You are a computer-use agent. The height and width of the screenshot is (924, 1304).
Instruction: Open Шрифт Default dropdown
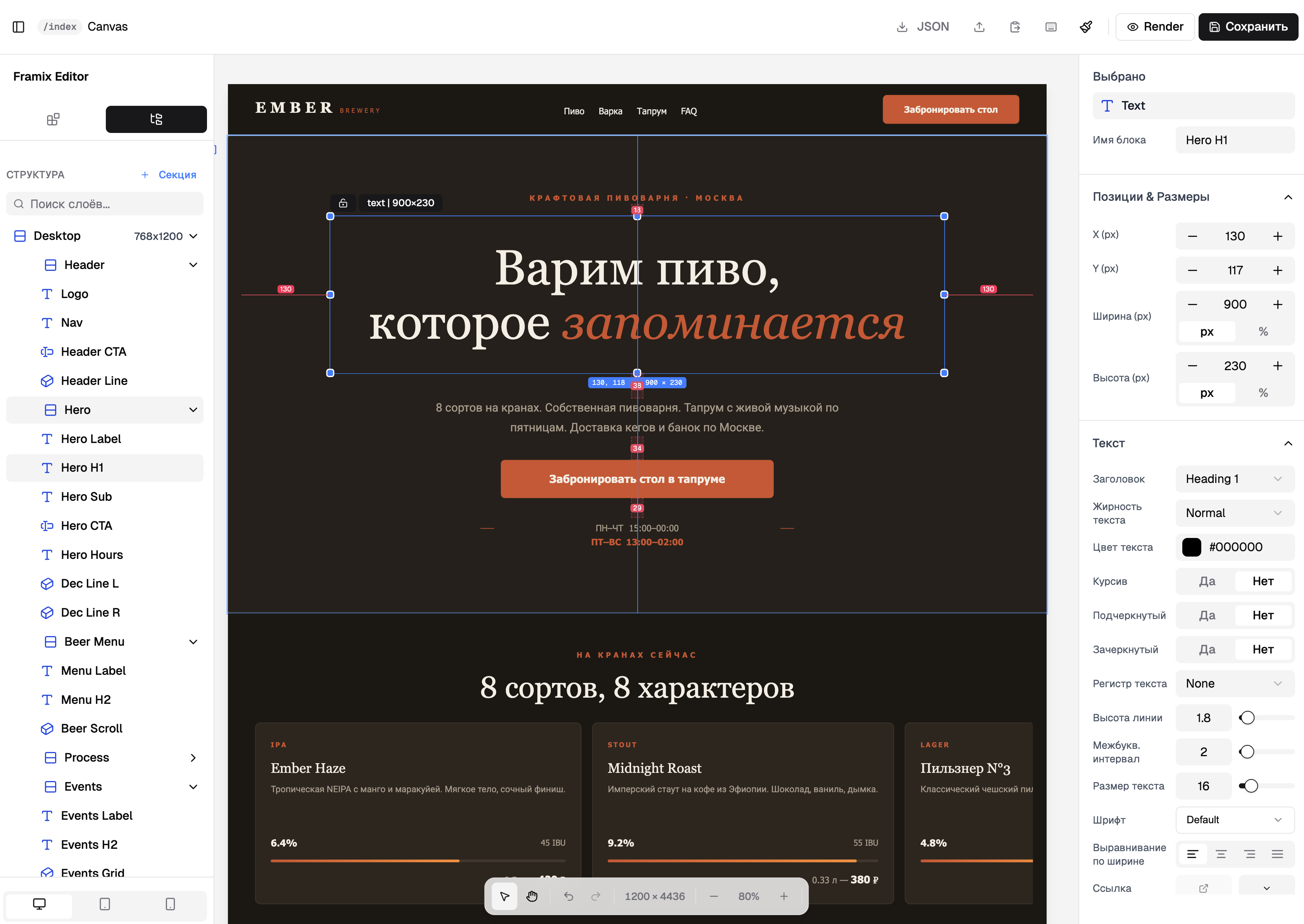[x=1235, y=820]
